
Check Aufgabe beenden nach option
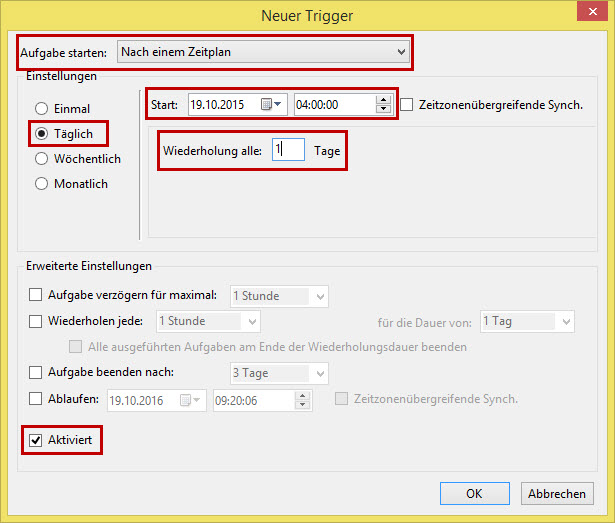(x=36, y=373)
